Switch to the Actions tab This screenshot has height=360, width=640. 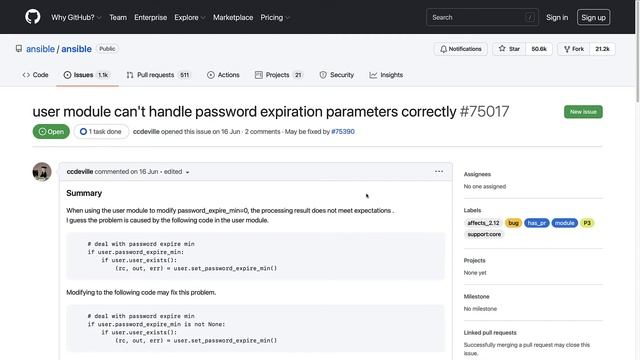point(223,75)
